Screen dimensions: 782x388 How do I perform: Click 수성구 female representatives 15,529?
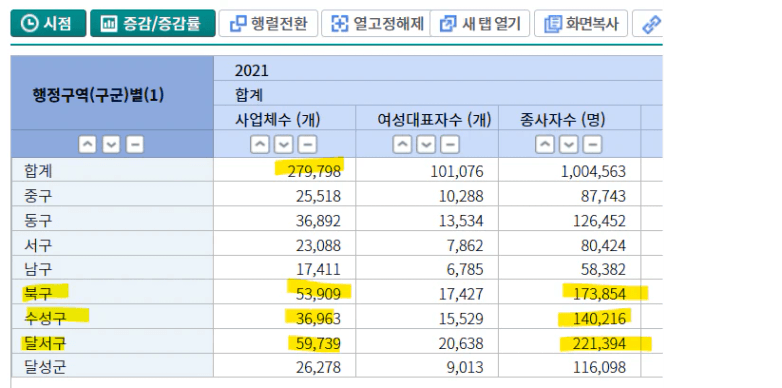[x=461, y=318]
